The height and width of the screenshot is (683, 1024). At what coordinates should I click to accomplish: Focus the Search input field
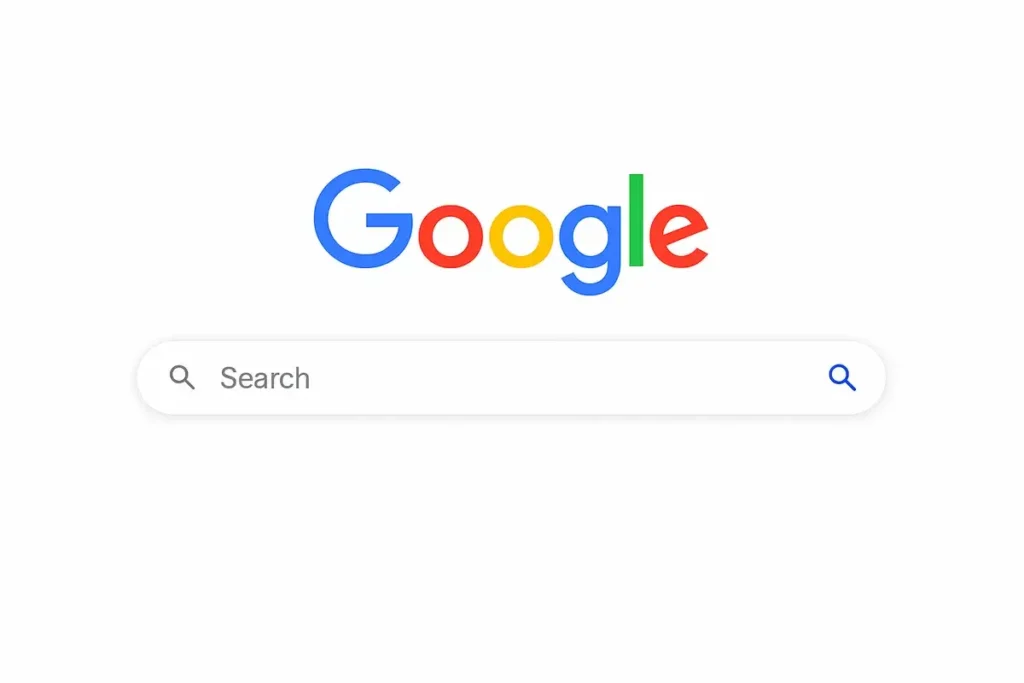(511, 377)
